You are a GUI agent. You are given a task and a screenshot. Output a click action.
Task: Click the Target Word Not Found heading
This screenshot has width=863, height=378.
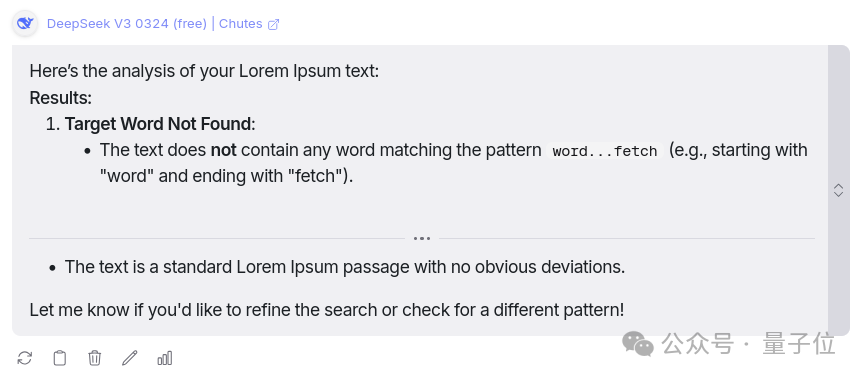click(x=160, y=124)
